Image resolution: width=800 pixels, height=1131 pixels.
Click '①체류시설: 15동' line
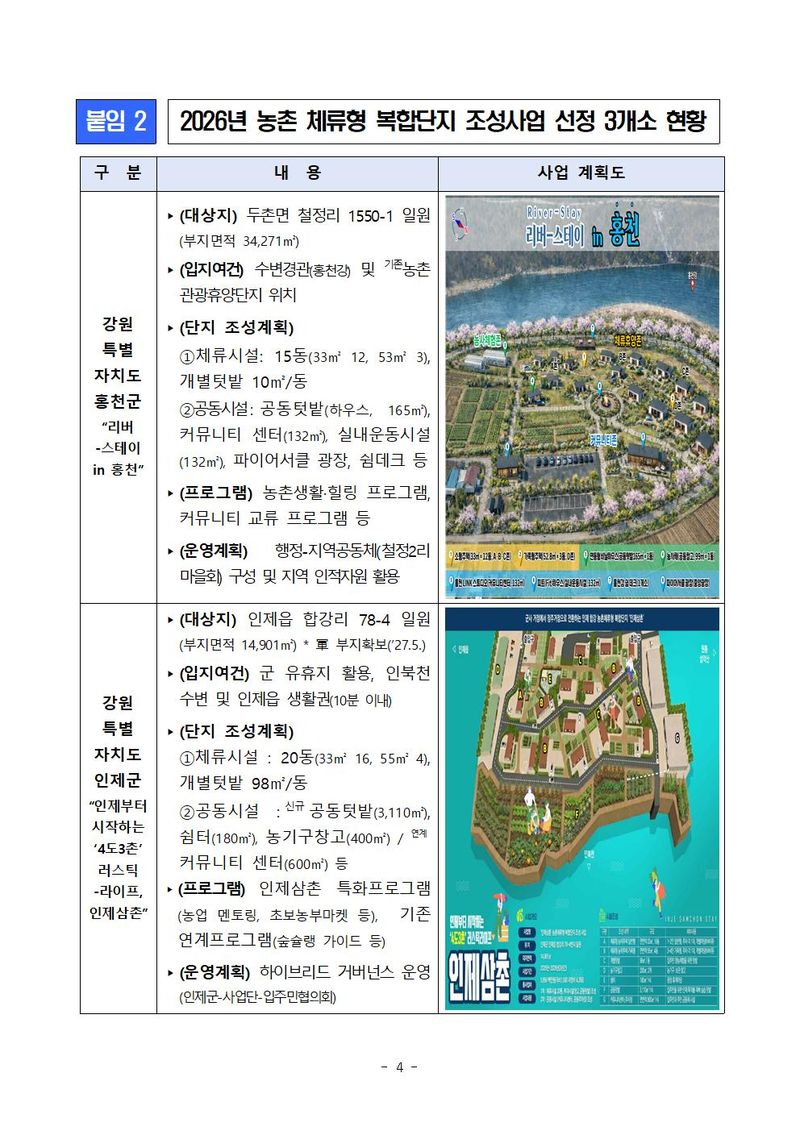pos(304,356)
